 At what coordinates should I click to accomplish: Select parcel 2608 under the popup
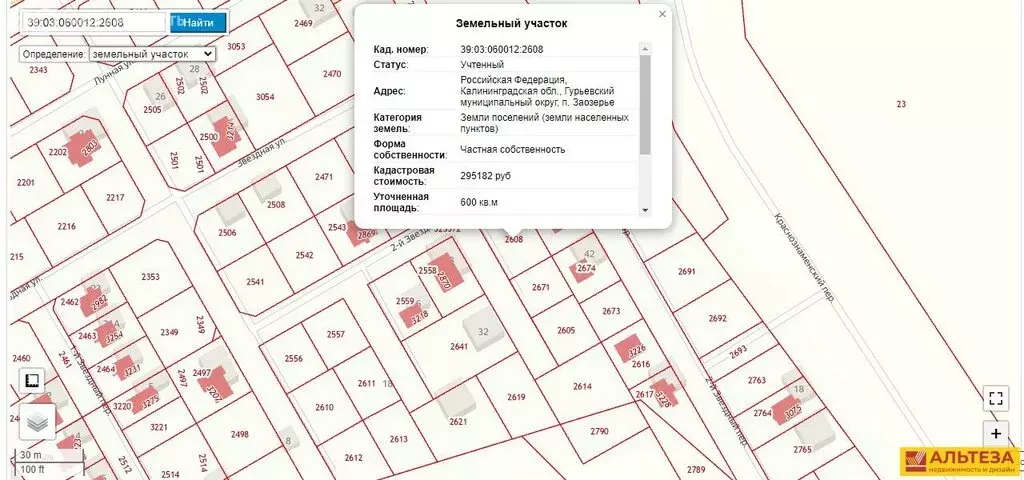[514, 240]
